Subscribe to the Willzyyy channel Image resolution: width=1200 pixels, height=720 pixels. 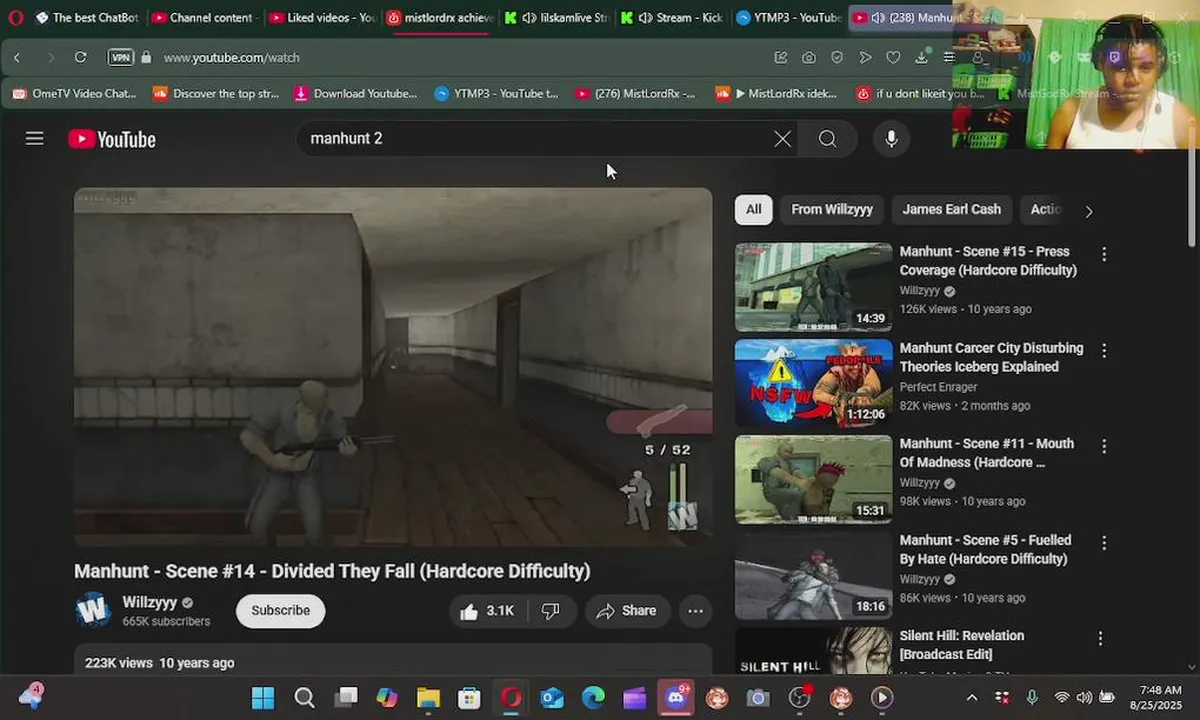pyautogui.click(x=280, y=611)
